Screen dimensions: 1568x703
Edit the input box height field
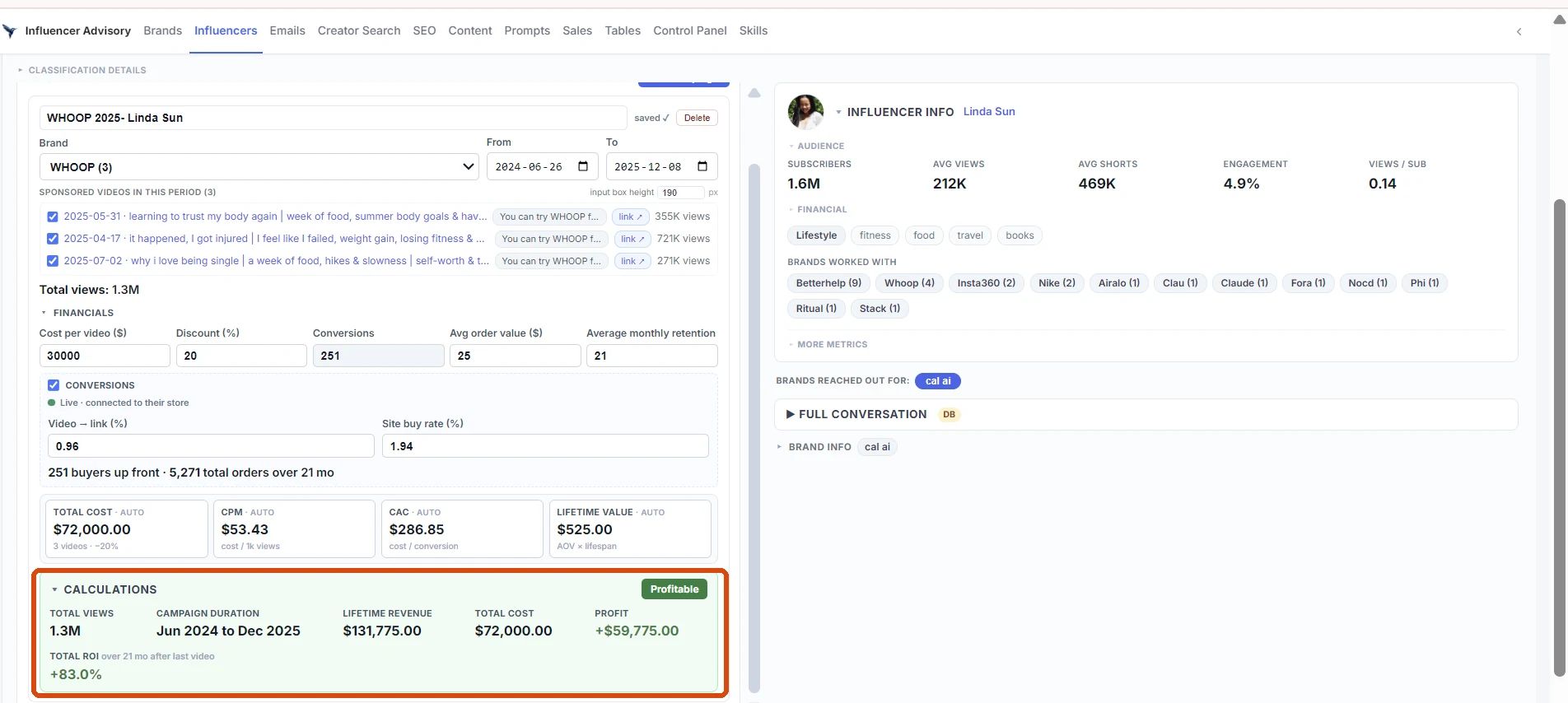pyautogui.click(x=681, y=193)
